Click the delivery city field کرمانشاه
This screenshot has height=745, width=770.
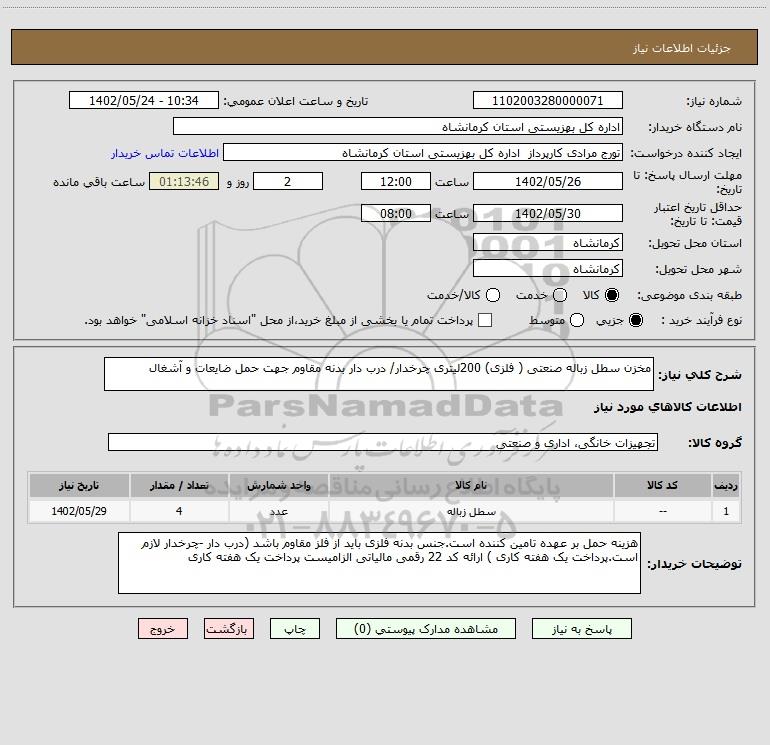point(548,268)
